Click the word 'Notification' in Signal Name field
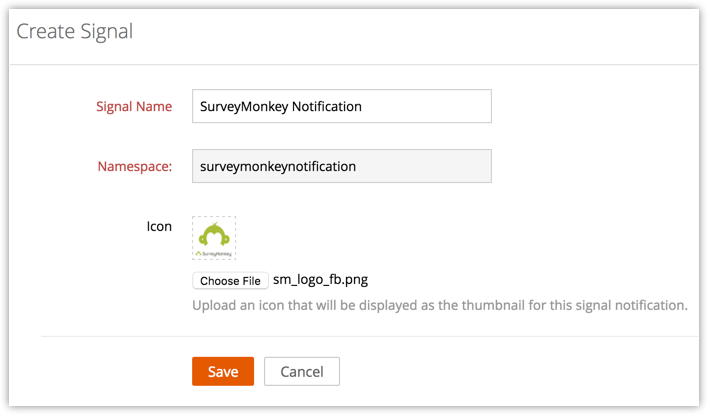This screenshot has width=708, height=415. 326,106
